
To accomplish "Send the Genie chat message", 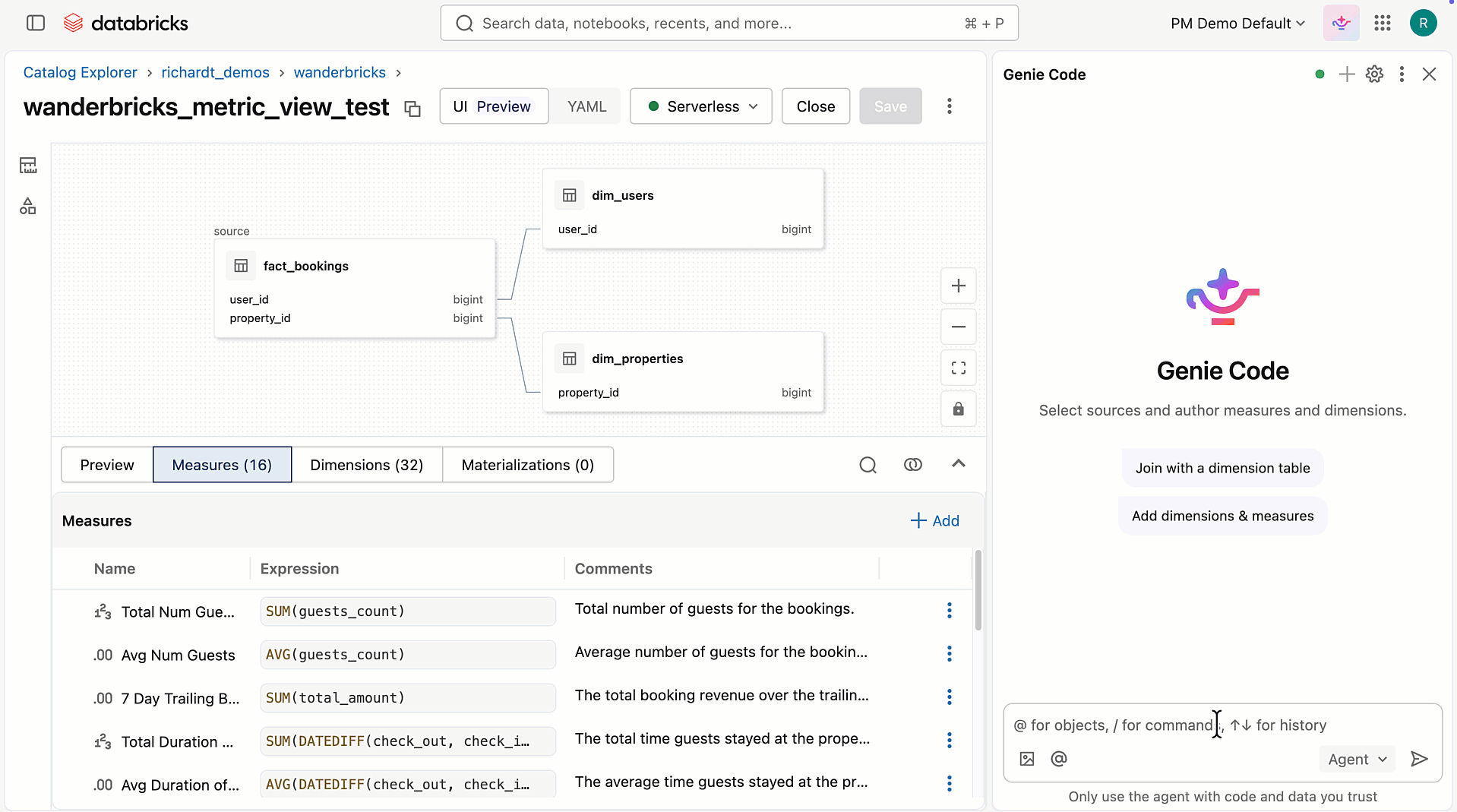I will click(1420, 758).
